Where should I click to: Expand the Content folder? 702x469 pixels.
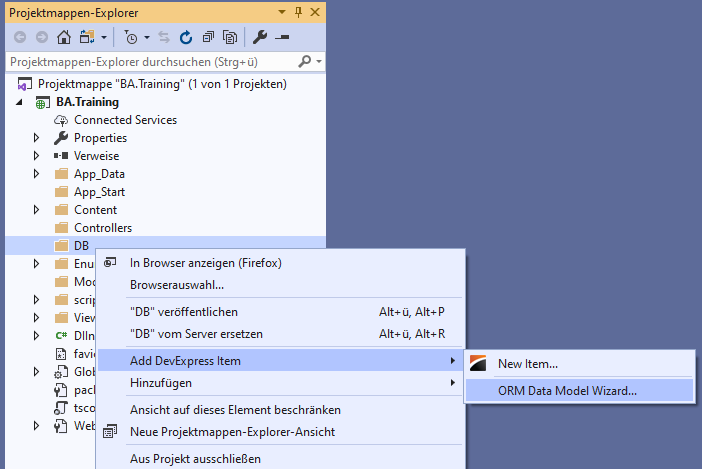pos(37,209)
